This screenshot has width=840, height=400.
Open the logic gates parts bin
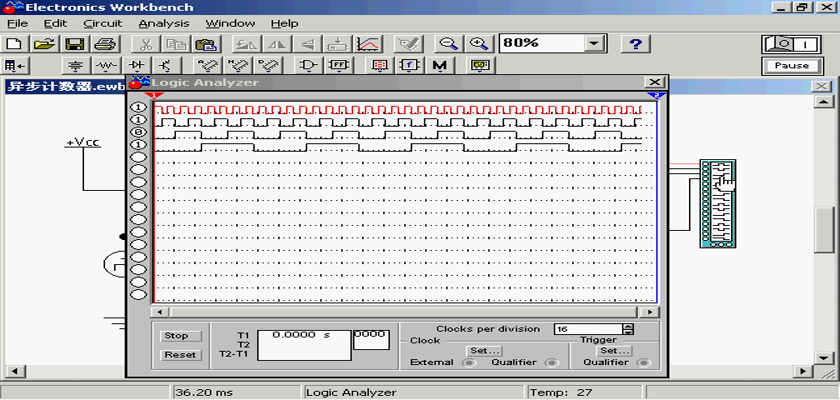tap(309, 66)
